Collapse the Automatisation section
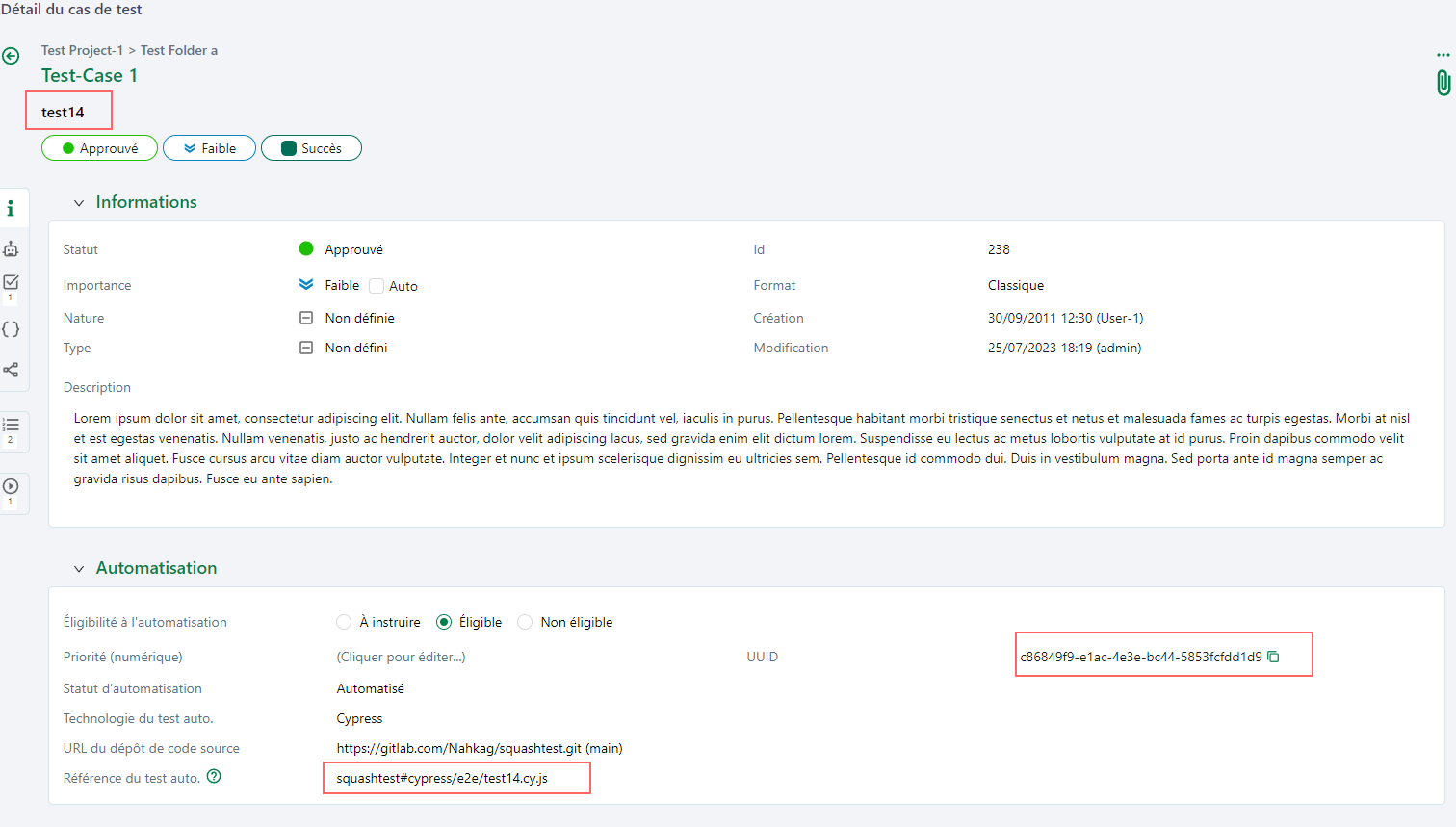The width and height of the screenshot is (1456, 827). 79,569
